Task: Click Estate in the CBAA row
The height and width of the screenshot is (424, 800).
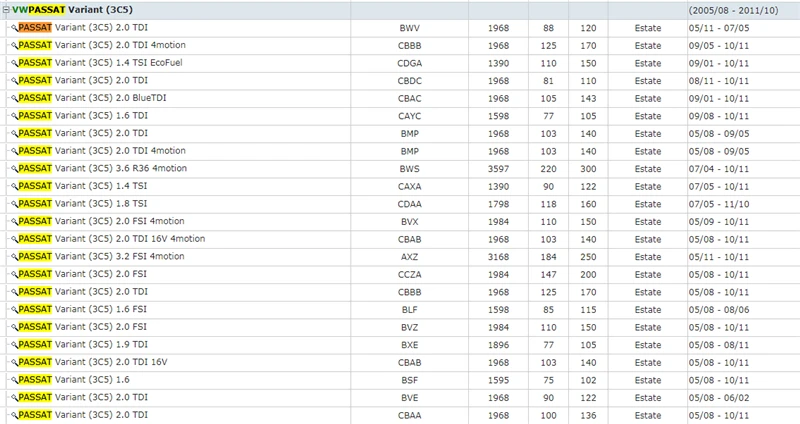Action: coord(648,415)
